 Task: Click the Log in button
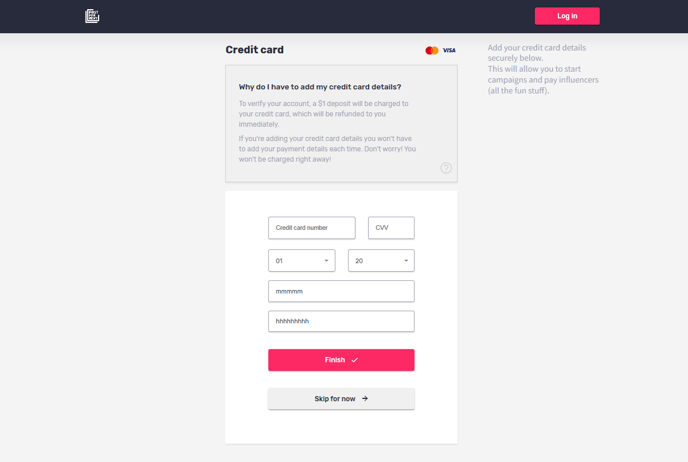click(x=567, y=16)
